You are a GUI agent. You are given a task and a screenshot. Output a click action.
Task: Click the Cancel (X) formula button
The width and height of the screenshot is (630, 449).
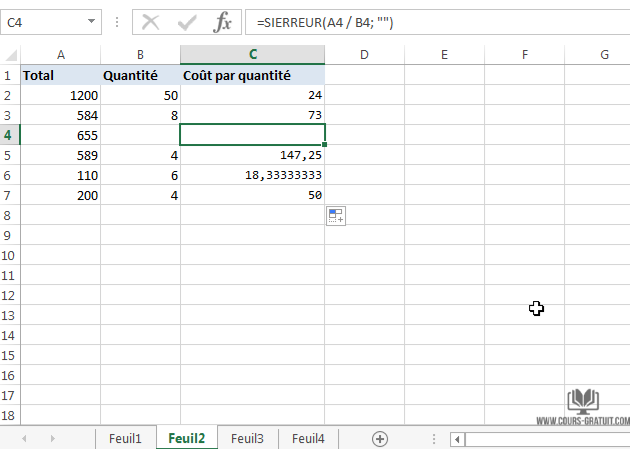152,22
